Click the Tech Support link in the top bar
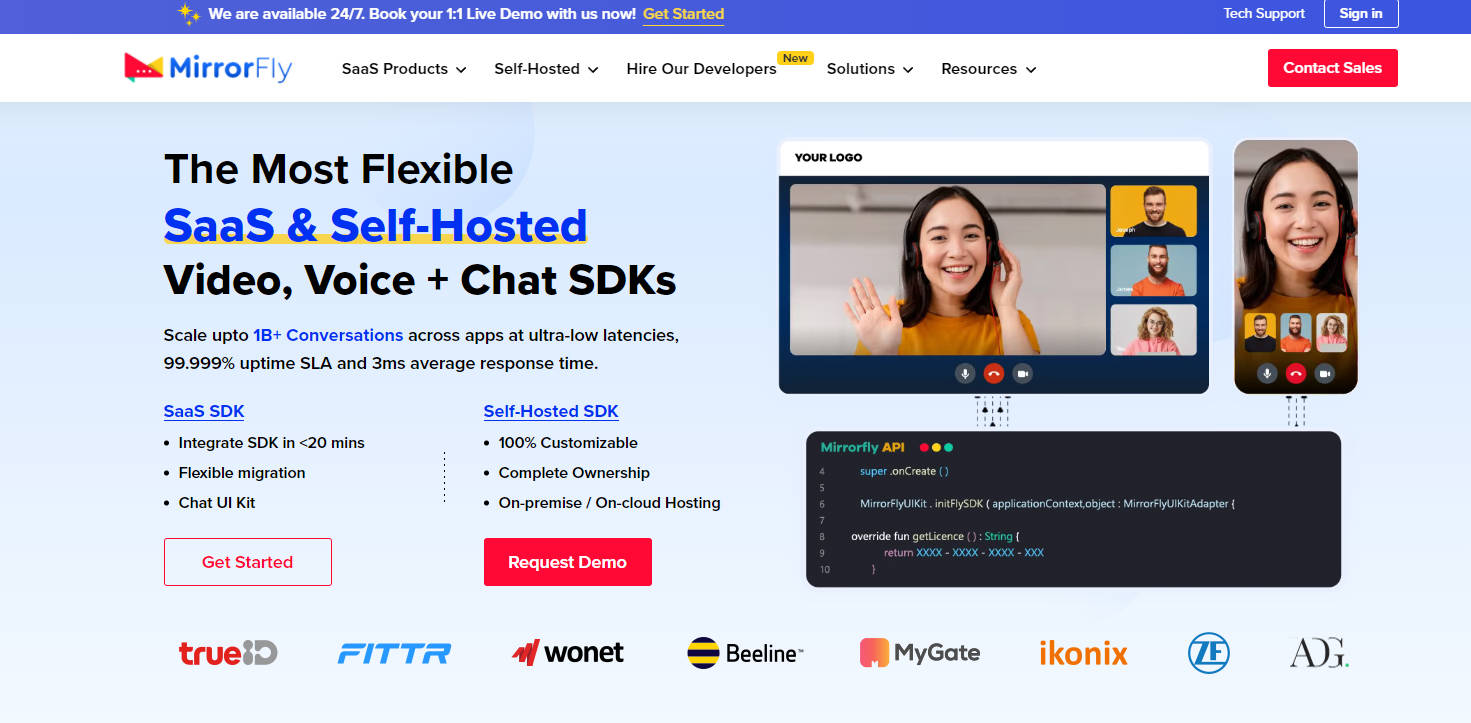The height and width of the screenshot is (723, 1471). (x=1264, y=13)
